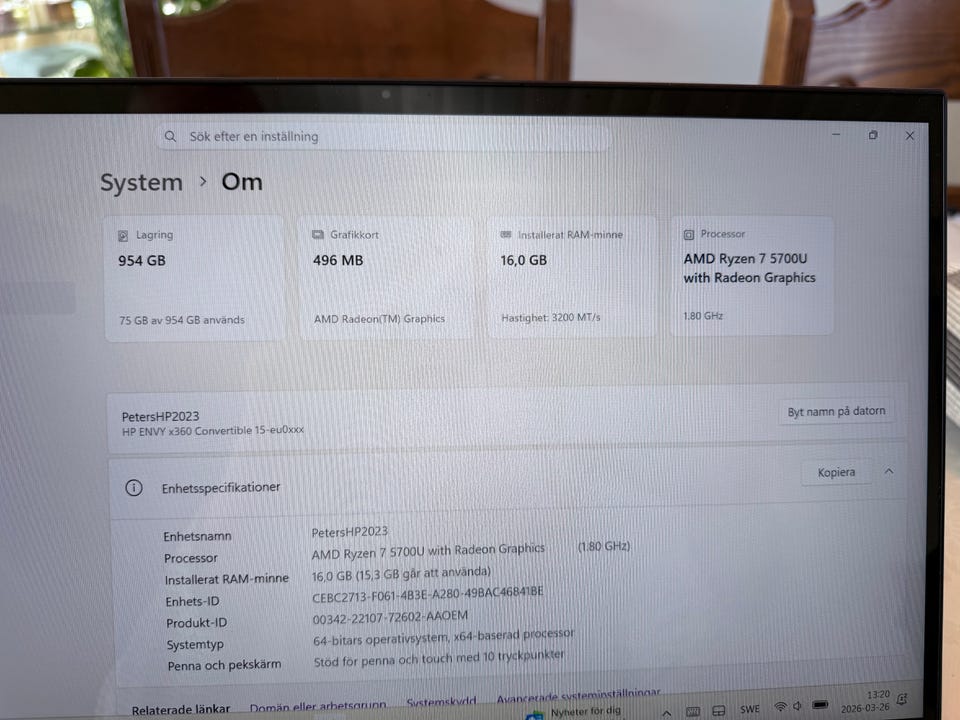Show hidden tray icons chevron
Viewport: 960px width, 720px height.
pos(667,713)
